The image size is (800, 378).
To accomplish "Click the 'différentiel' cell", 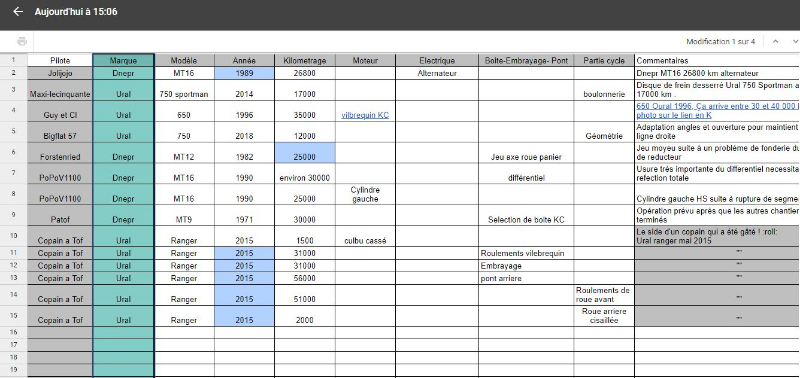I will pos(526,174).
